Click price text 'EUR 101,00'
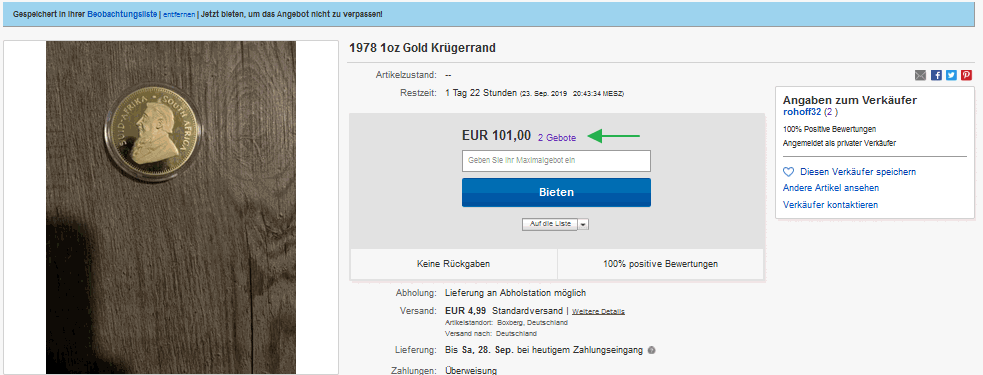 [x=496, y=135]
